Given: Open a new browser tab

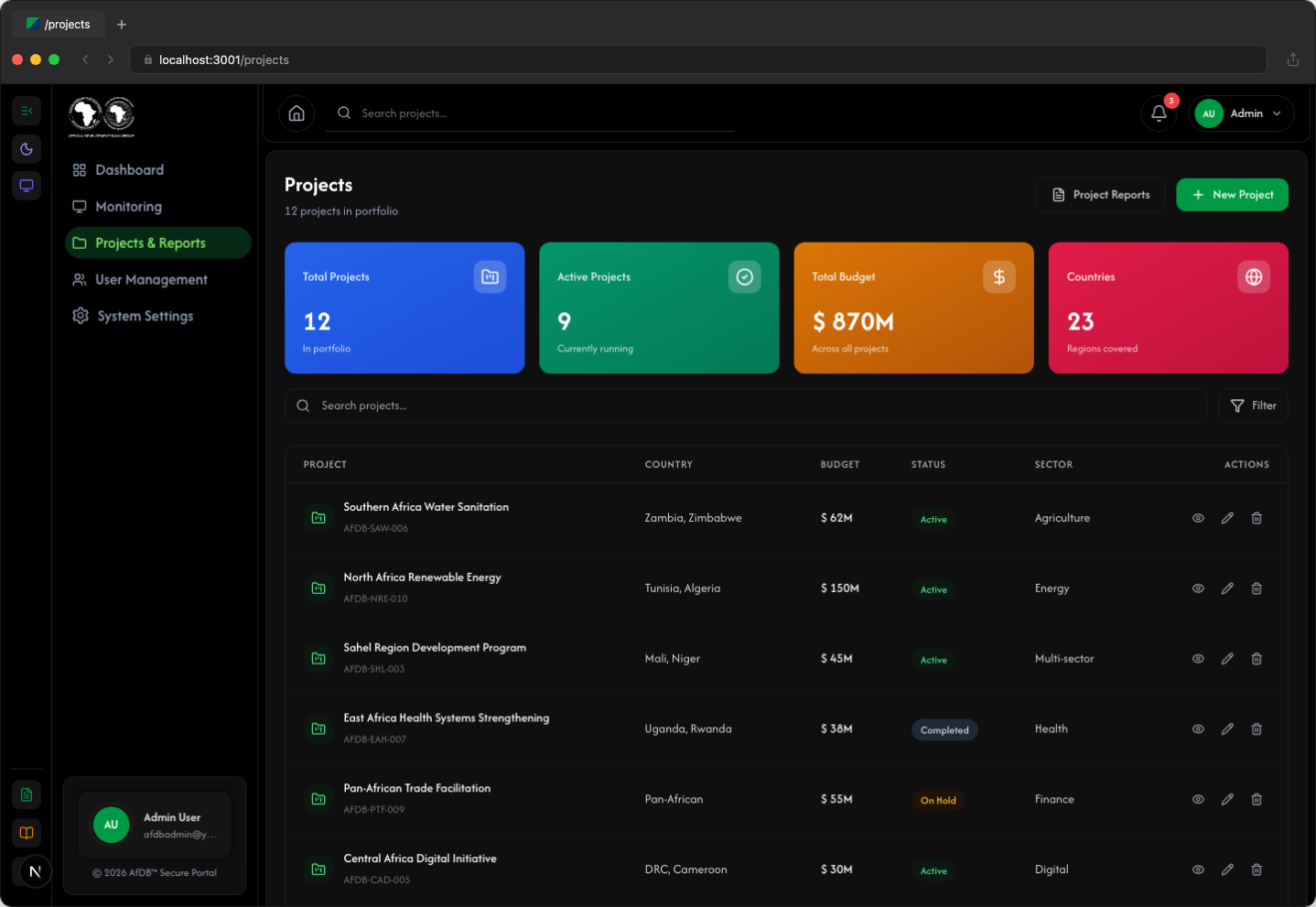Looking at the screenshot, I should click(x=122, y=25).
